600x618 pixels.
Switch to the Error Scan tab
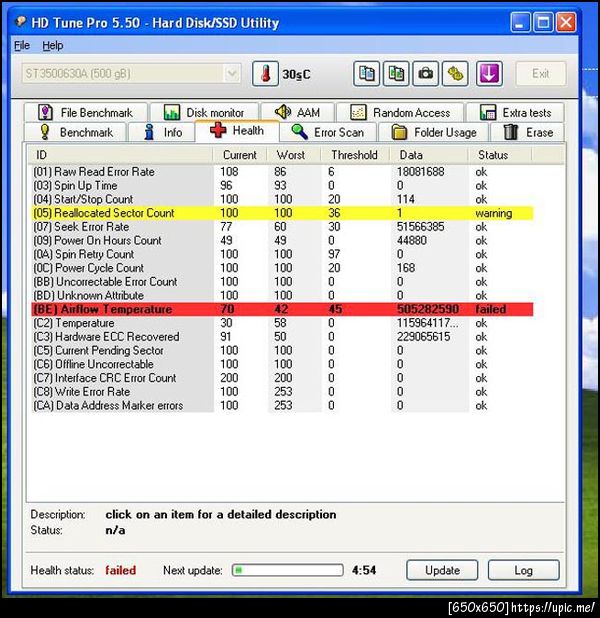(x=328, y=132)
